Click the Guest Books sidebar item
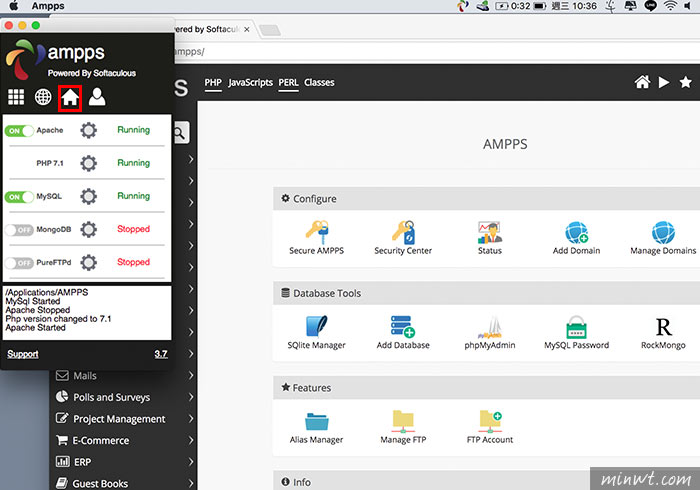This screenshot has width=700, height=490. (124, 483)
